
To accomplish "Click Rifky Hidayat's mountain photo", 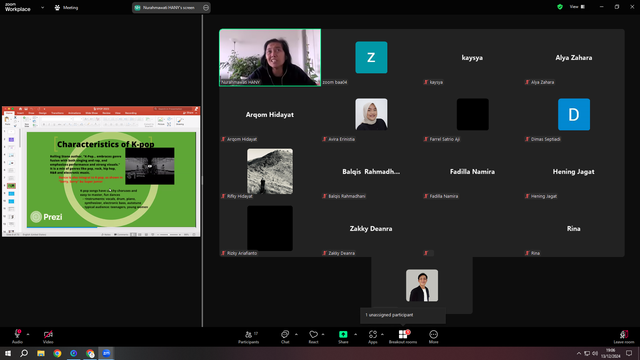I will click(x=270, y=171).
